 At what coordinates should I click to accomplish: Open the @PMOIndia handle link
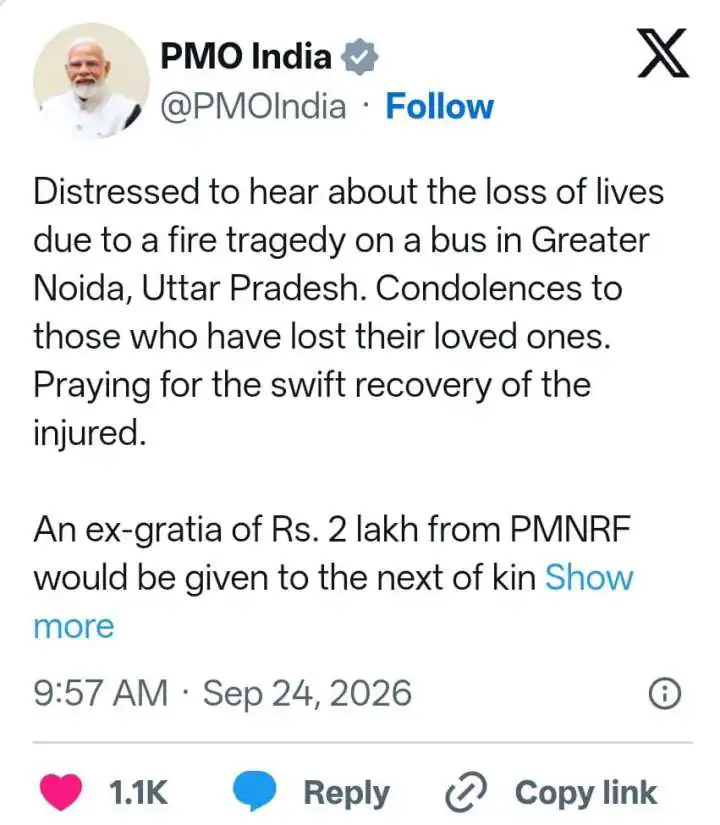pyautogui.click(x=253, y=107)
